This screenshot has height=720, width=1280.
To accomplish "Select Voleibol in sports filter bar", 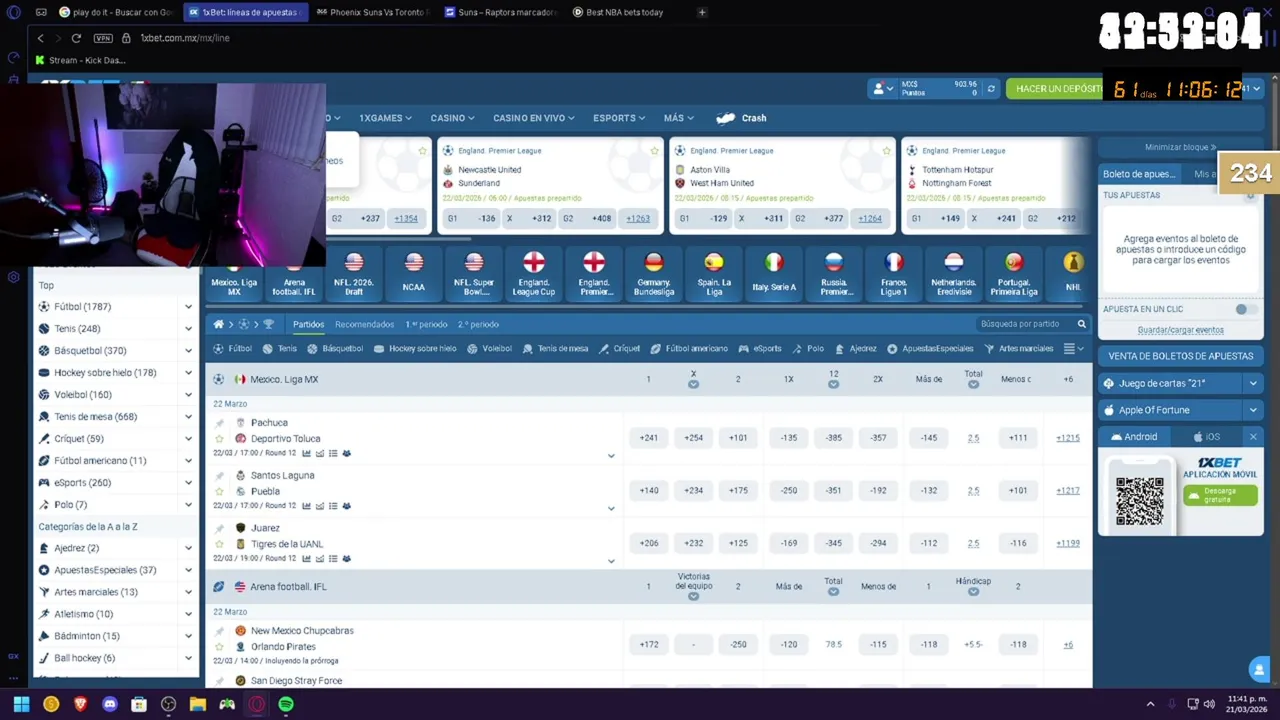I will coord(490,349).
